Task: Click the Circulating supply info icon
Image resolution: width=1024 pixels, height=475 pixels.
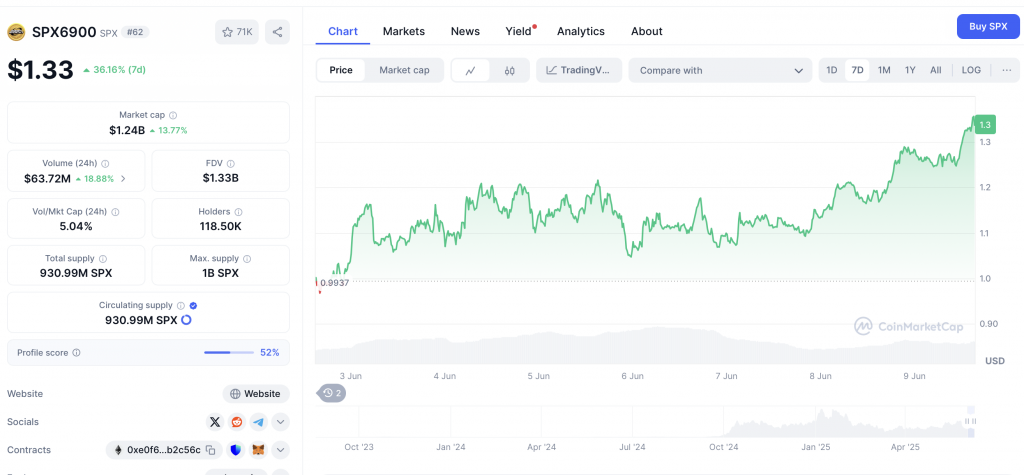Action: [181, 305]
